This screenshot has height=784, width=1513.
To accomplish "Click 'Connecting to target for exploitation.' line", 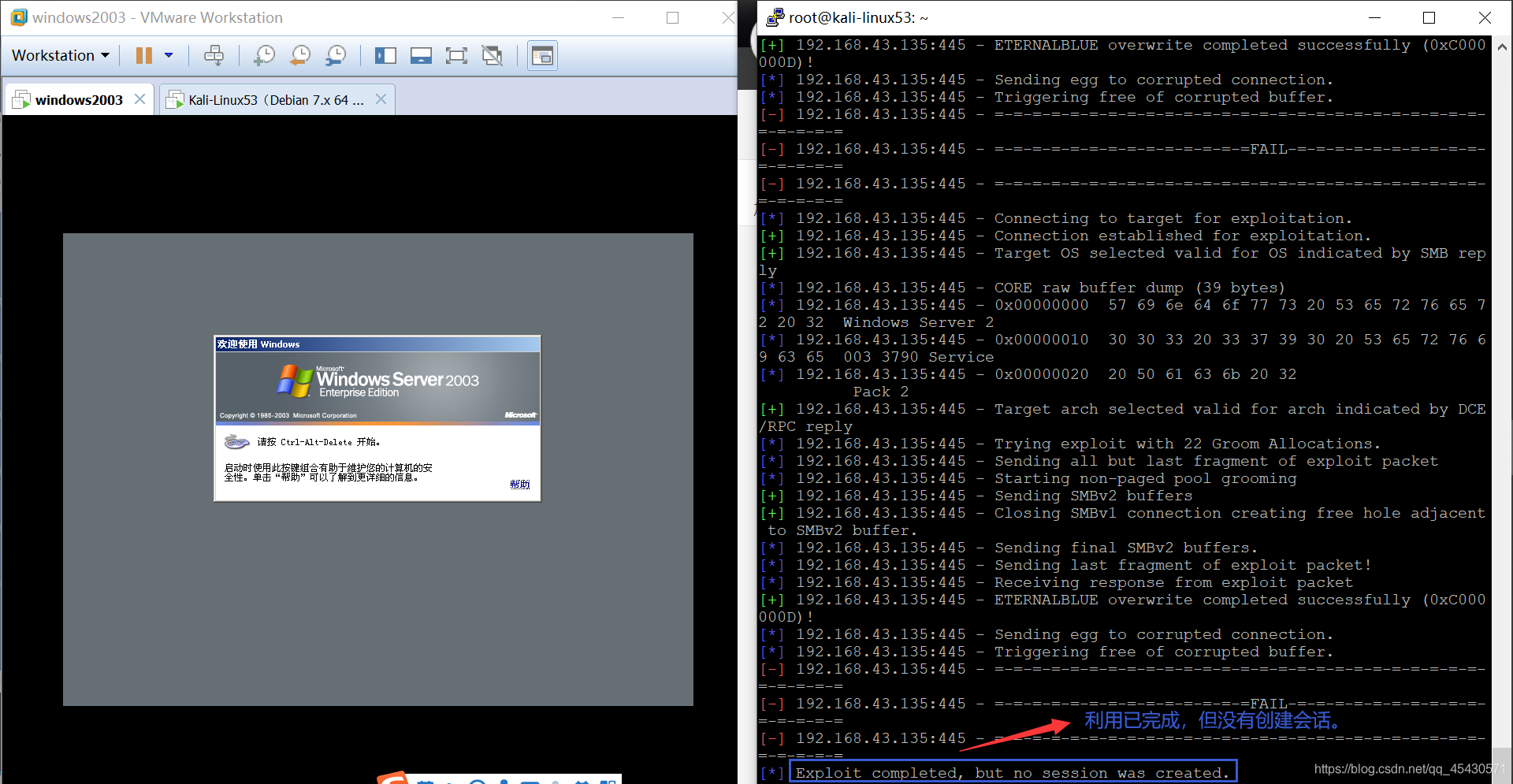I will coord(1173,218).
